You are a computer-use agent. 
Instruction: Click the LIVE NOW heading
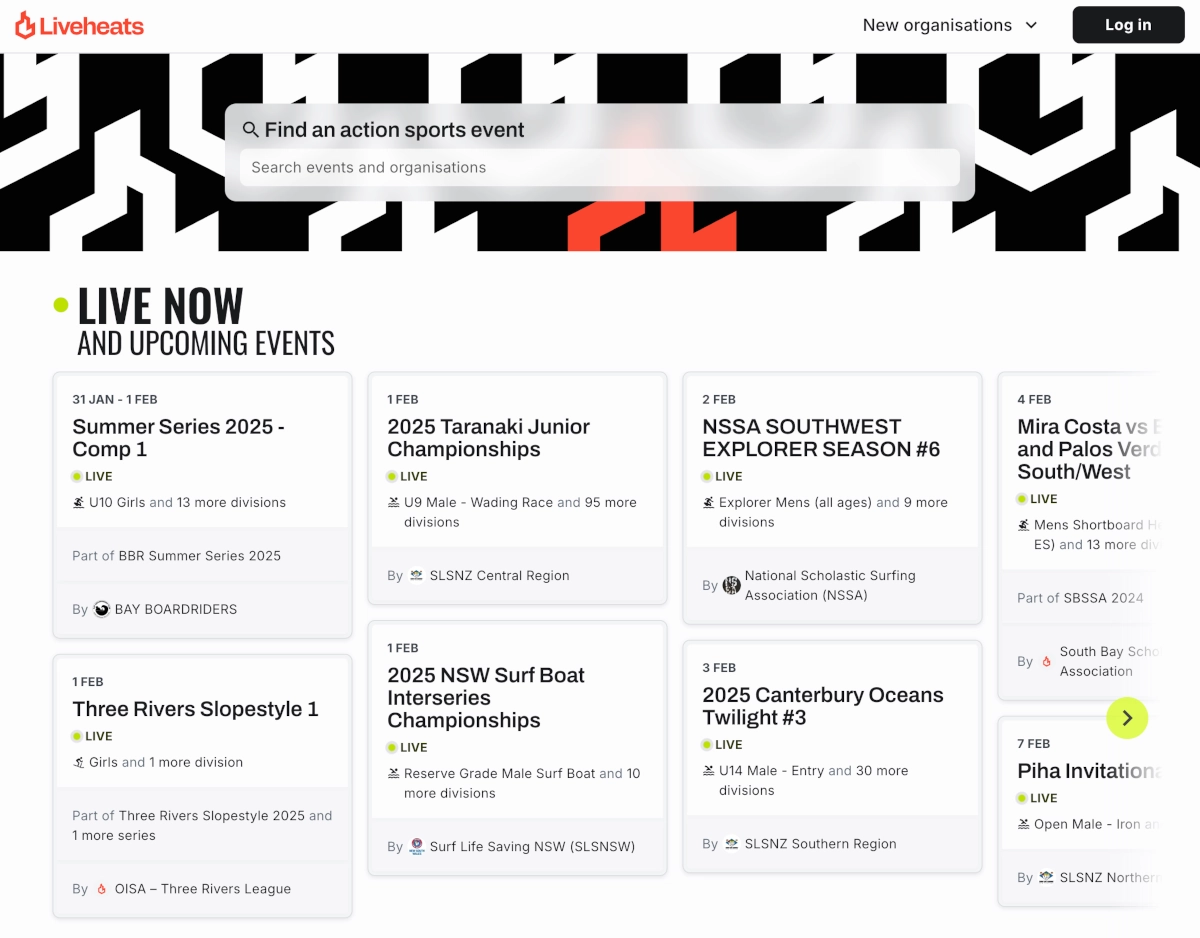click(160, 306)
